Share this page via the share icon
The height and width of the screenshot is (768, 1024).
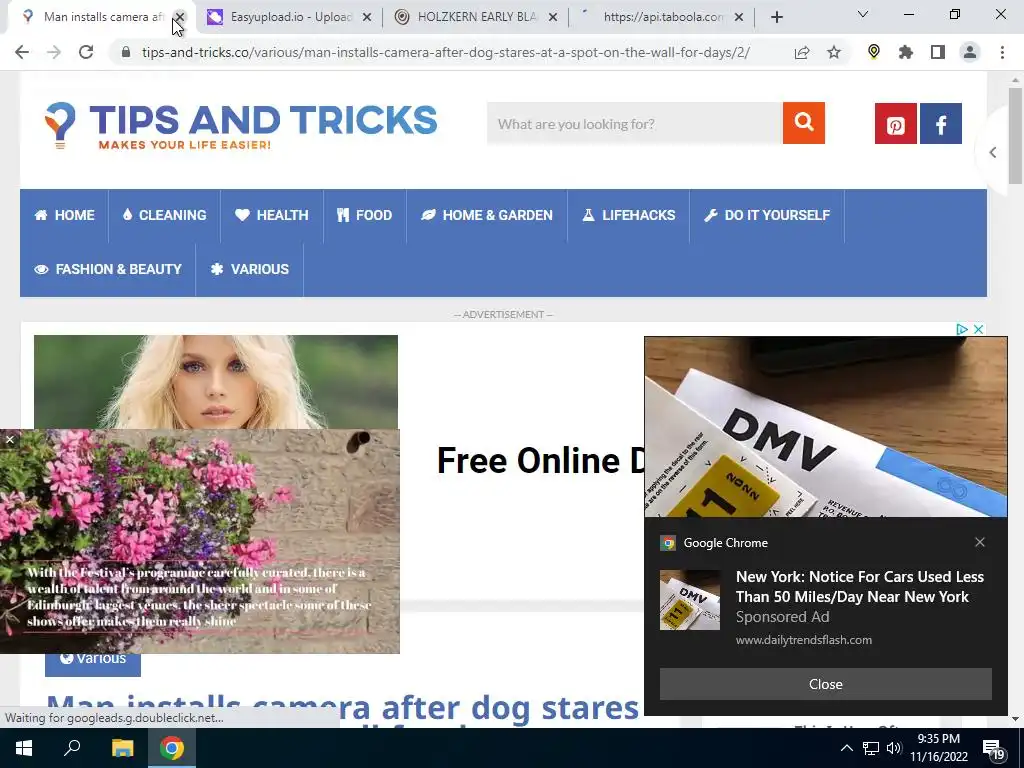coord(802,52)
